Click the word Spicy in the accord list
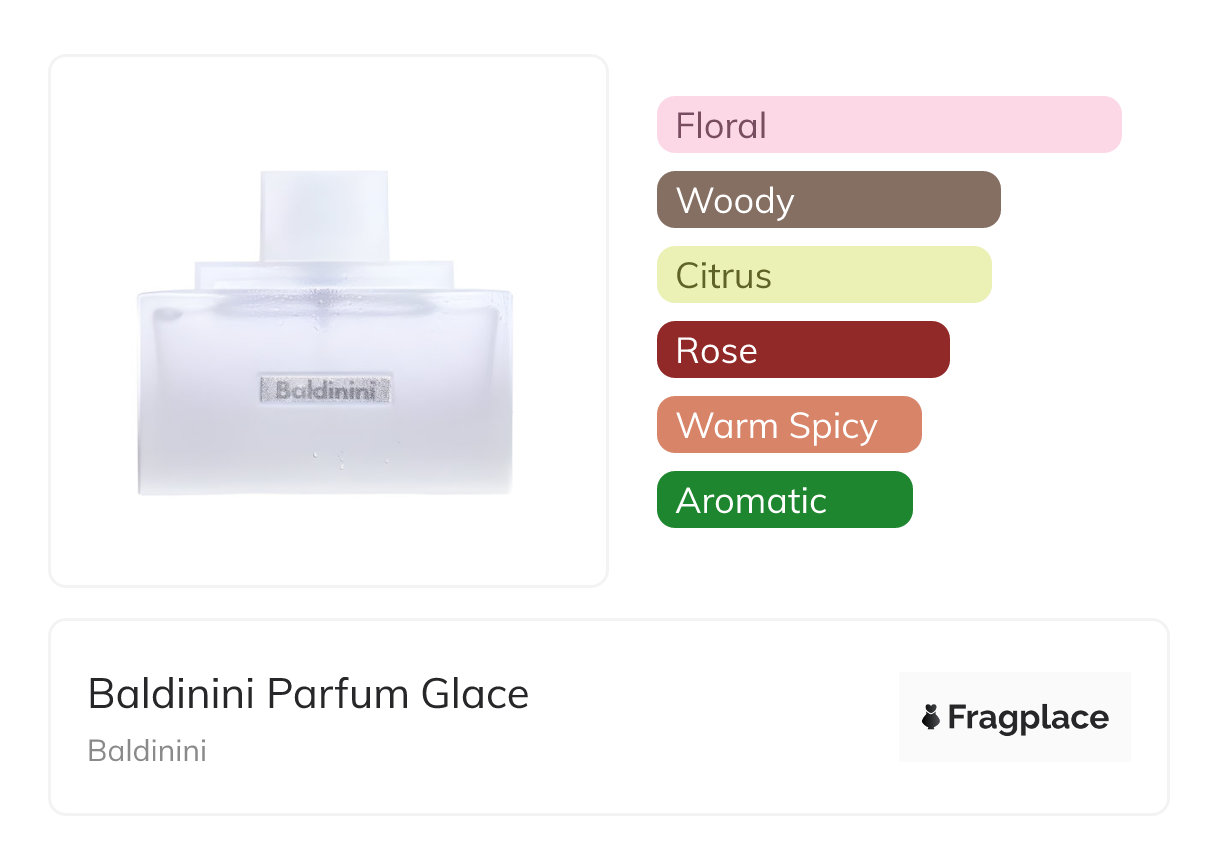The width and height of the screenshot is (1218, 864). (x=831, y=426)
